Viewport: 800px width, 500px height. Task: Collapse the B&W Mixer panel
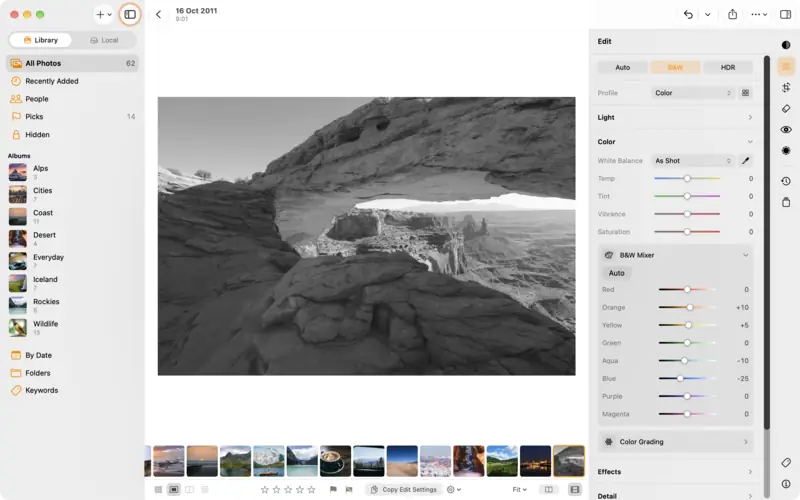(745, 255)
